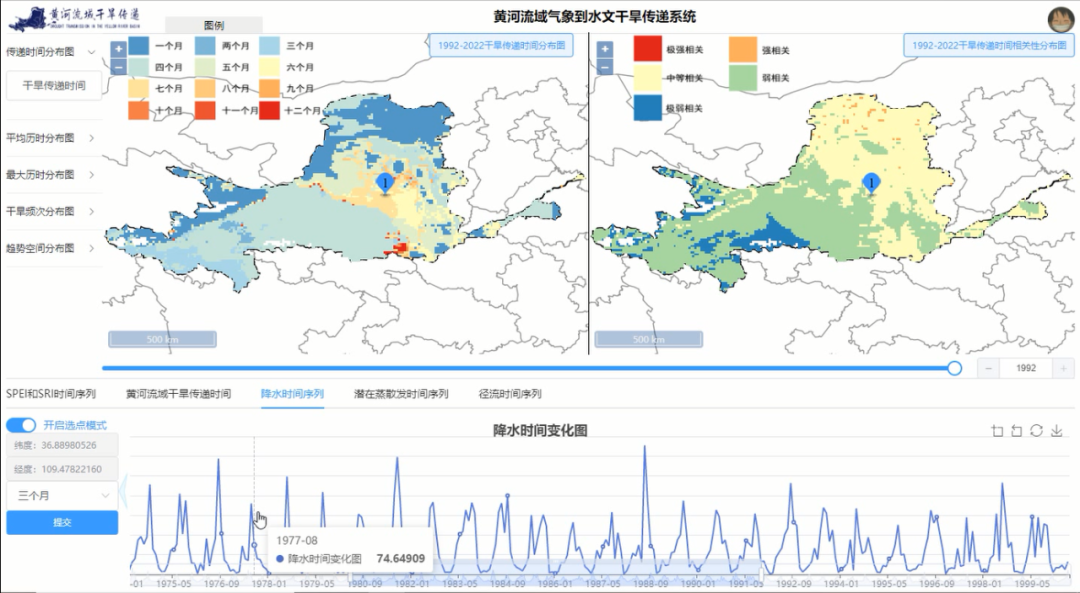Click the 七个月 legend color swatch
Image resolution: width=1080 pixels, height=593 pixels.
point(138,89)
